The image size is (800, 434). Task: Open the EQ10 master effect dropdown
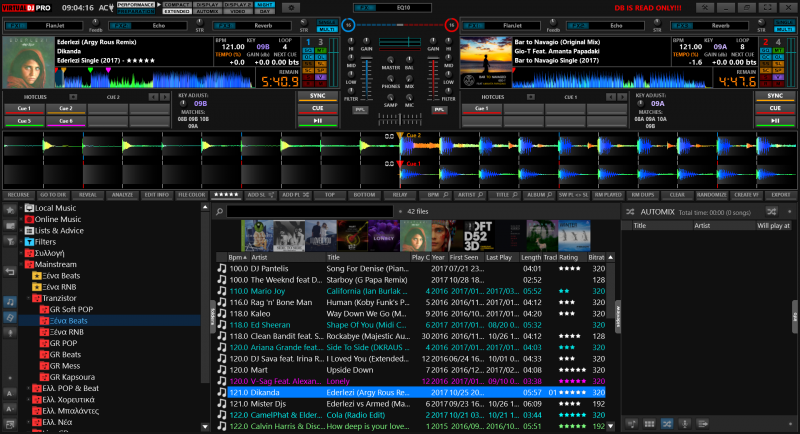[404, 8]
